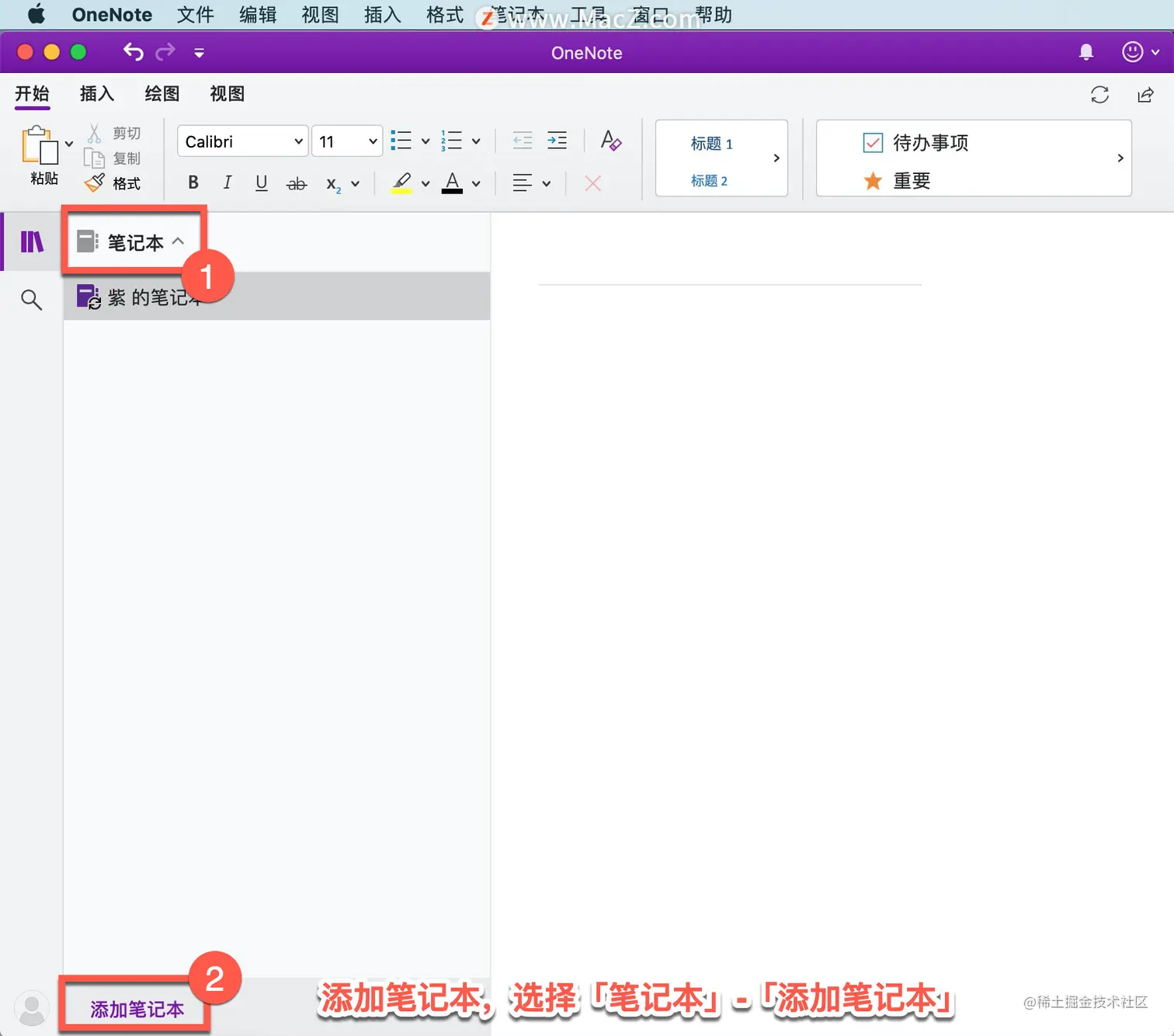Screen dimensions: 1174x1036
Task: Toggle Bold formatting
Action: point(193,183)
